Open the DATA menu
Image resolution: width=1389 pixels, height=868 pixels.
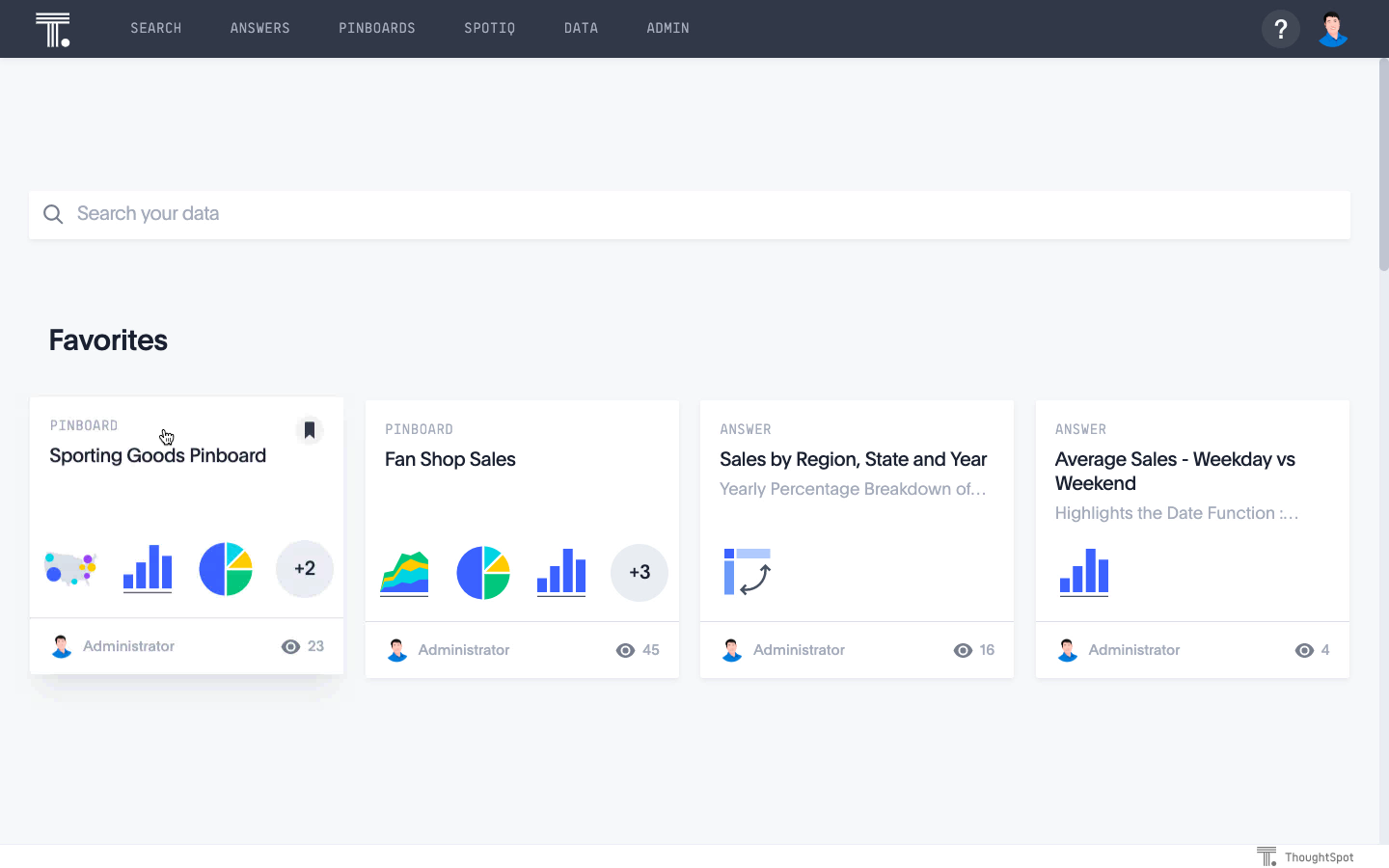click(582, 28)
